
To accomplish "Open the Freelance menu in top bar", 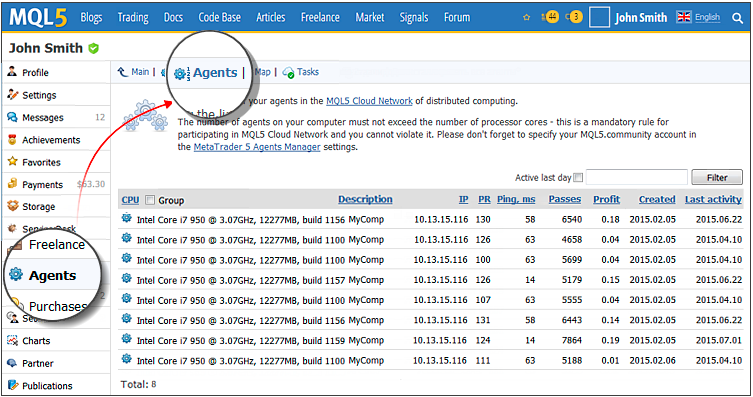I will coord(320,17).
